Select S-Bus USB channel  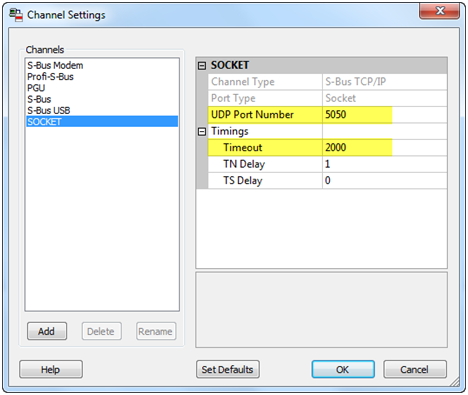point(102,110)
